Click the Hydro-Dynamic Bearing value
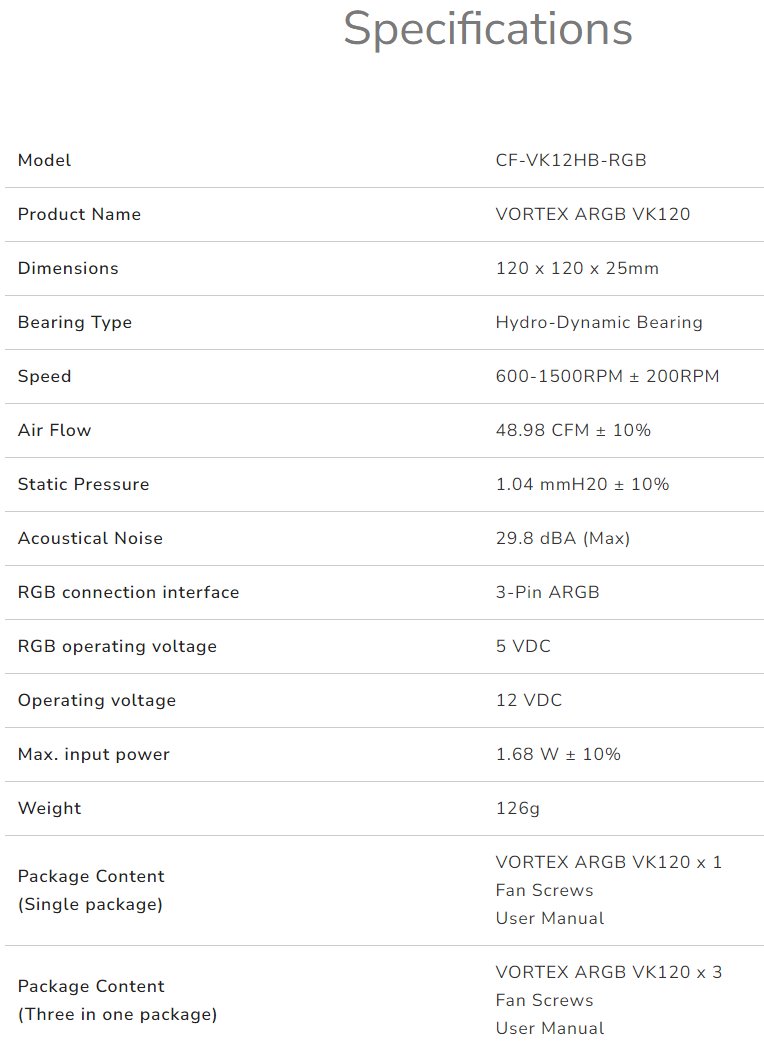The height and width of the screenshot is (1055, 764). pyautogui.click(x=599, y=322)
